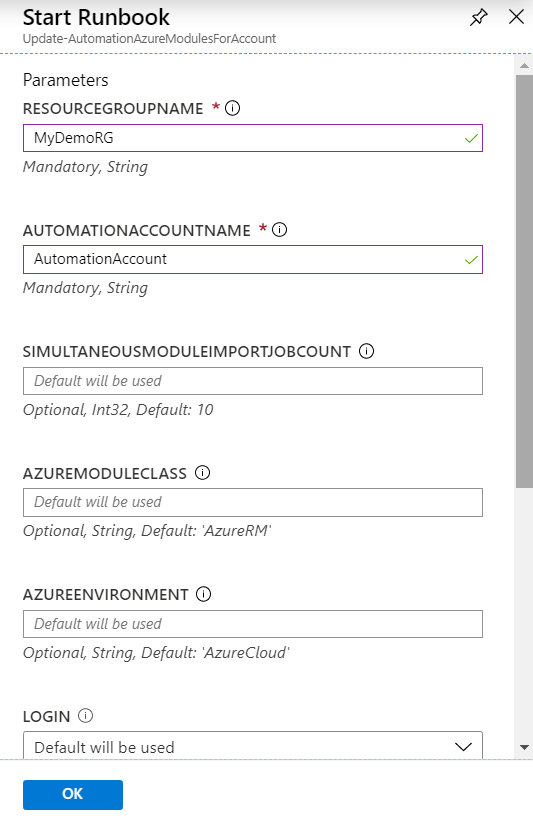This screenshot has height=831, width=533.
Task: Click the AutomationAccount name input field
Action: tap(253, 259)
